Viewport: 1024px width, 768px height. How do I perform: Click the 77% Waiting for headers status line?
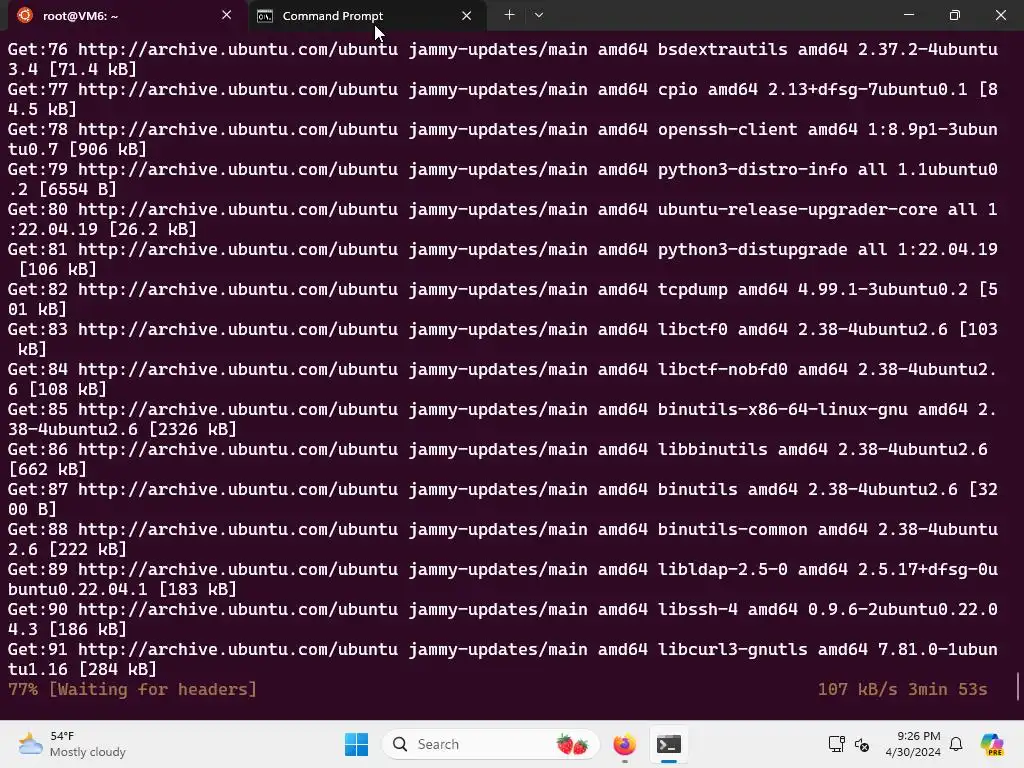point(133,689)
